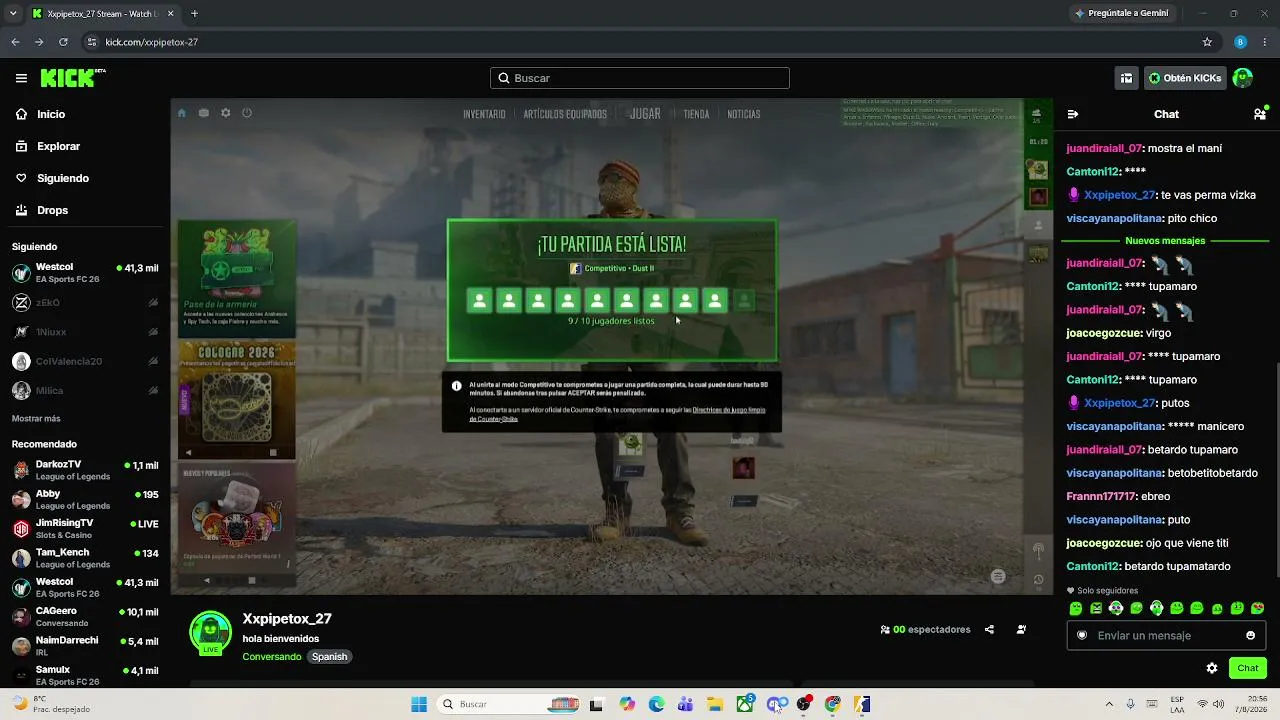Click the share stream icon

tap(989, 630)
